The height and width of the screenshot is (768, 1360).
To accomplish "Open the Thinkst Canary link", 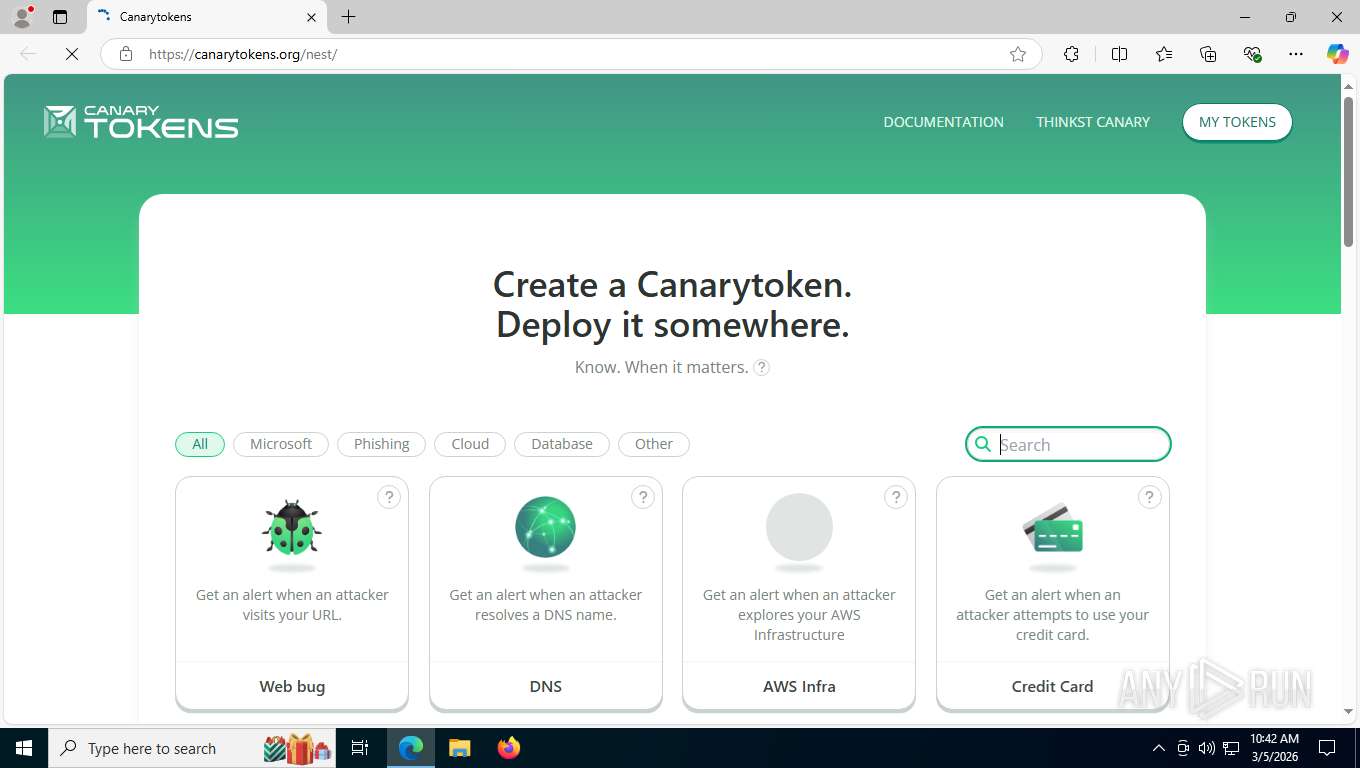I will click(x=1093, y=122).
